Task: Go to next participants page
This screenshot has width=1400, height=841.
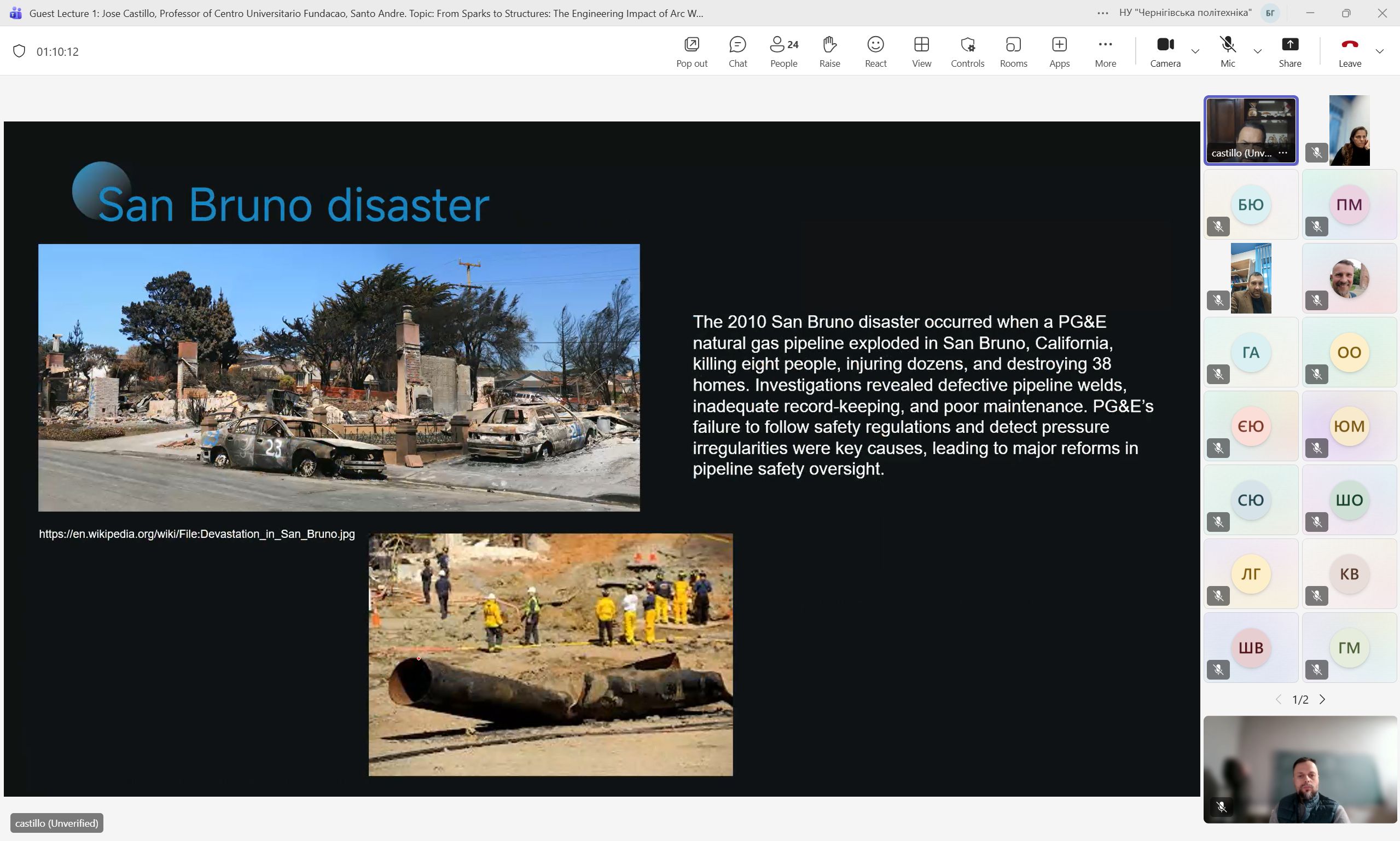Action: (x=1322, y=699)
